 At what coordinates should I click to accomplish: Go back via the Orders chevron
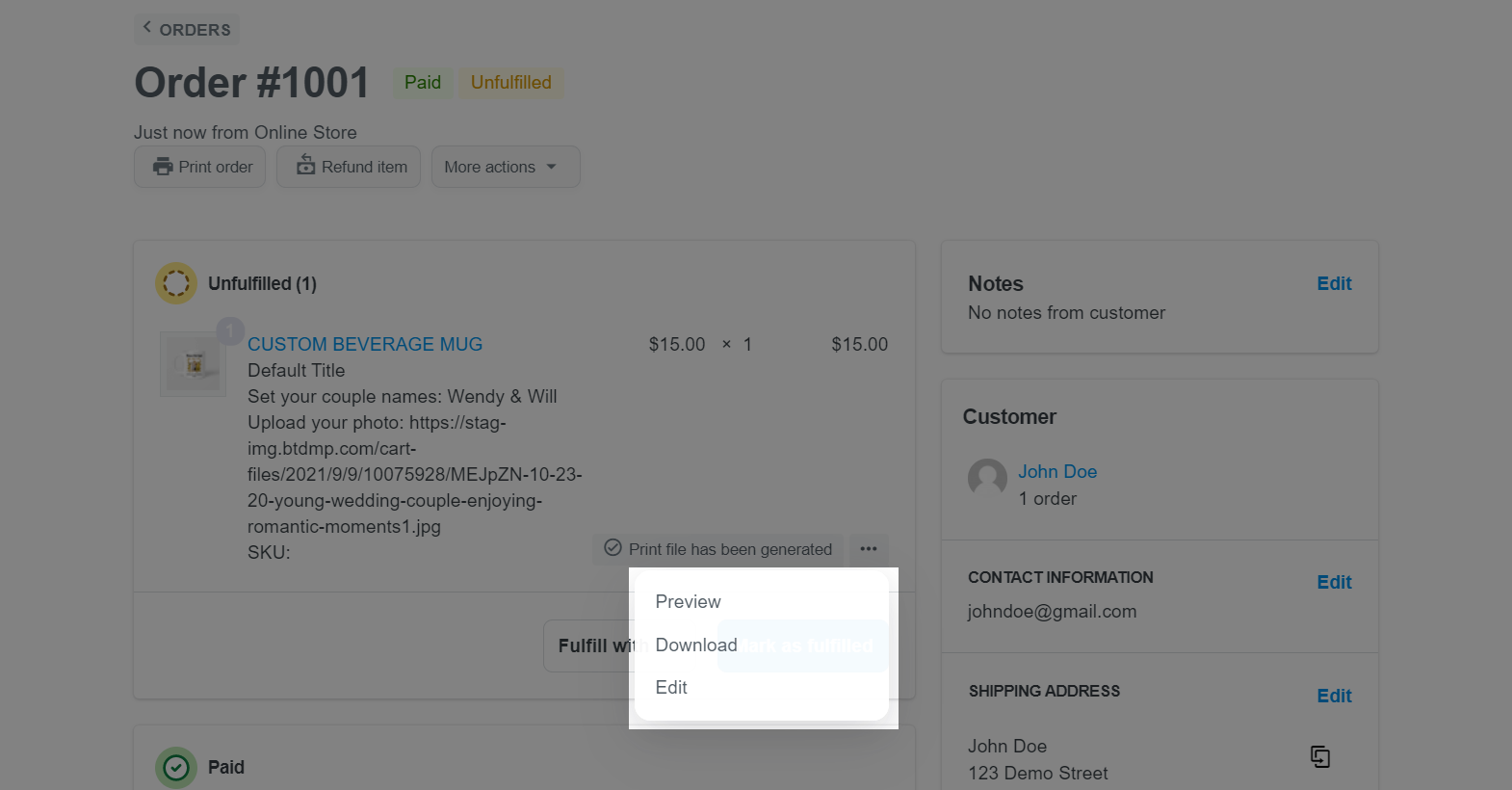(146, 27)
